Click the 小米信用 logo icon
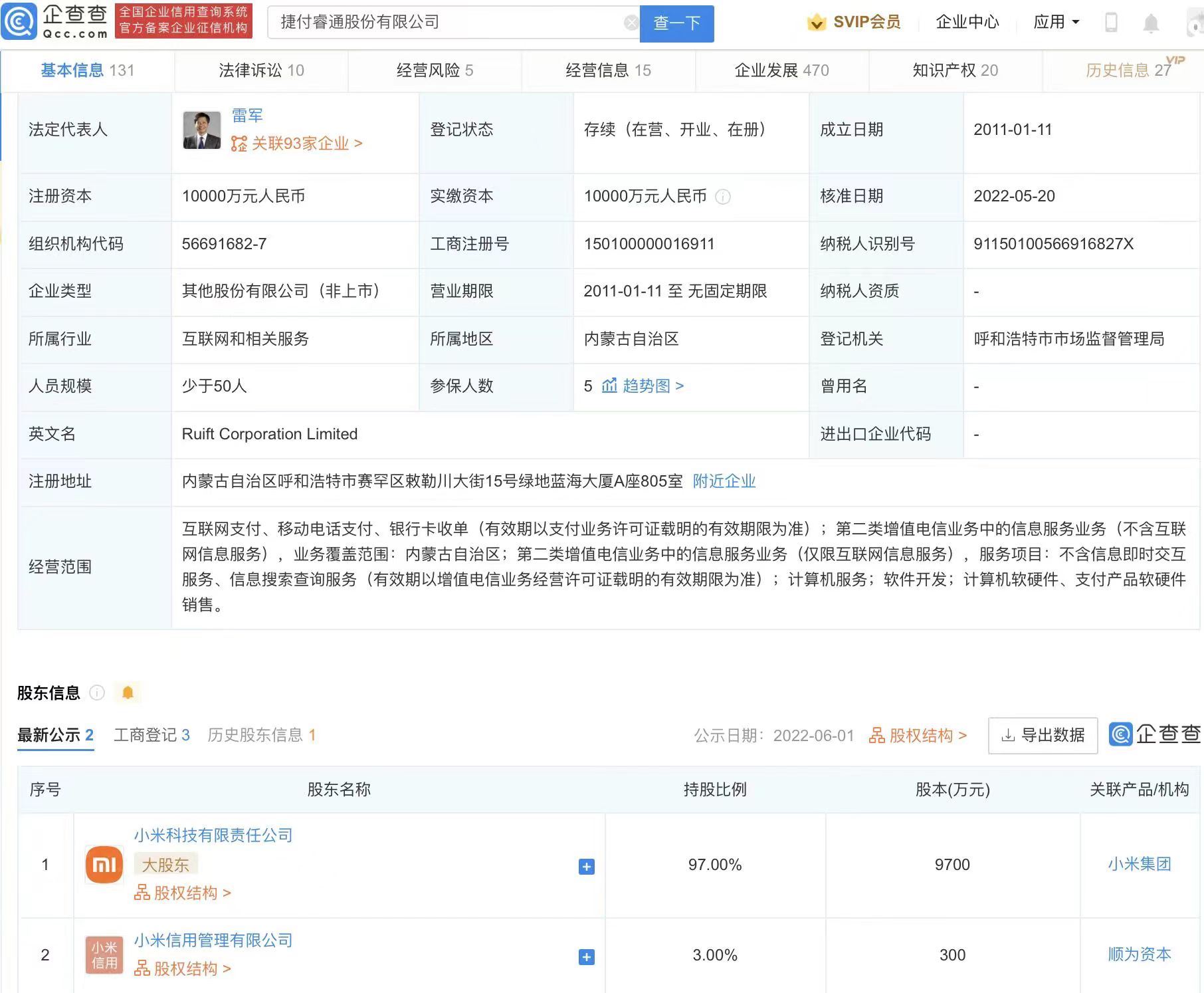 click(104, 955)
